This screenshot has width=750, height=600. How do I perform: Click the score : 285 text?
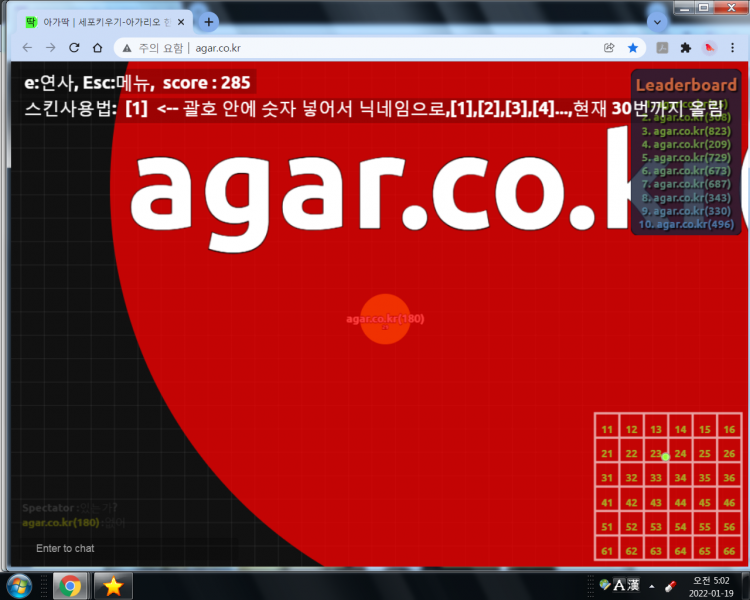(207, 83)
